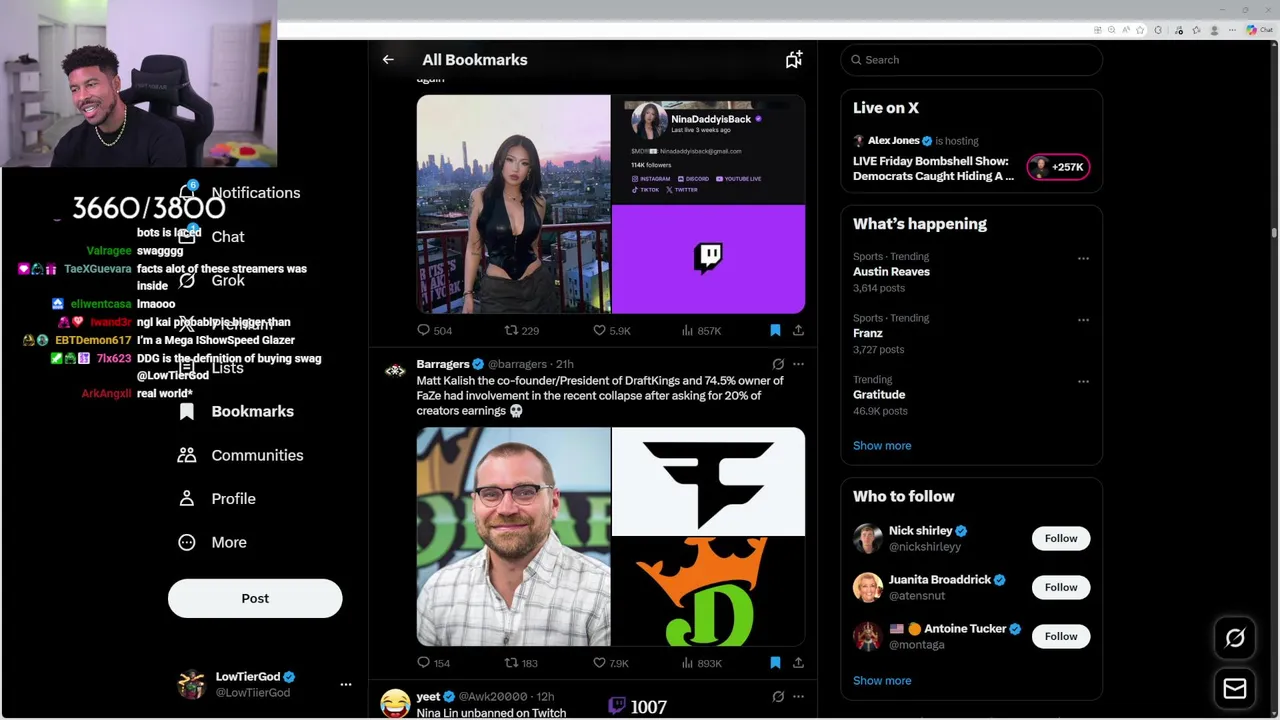Repost the post showing 229 reposts
Image resolution: width=1280 pixels, height=720 pixels.
pos(521,330)
